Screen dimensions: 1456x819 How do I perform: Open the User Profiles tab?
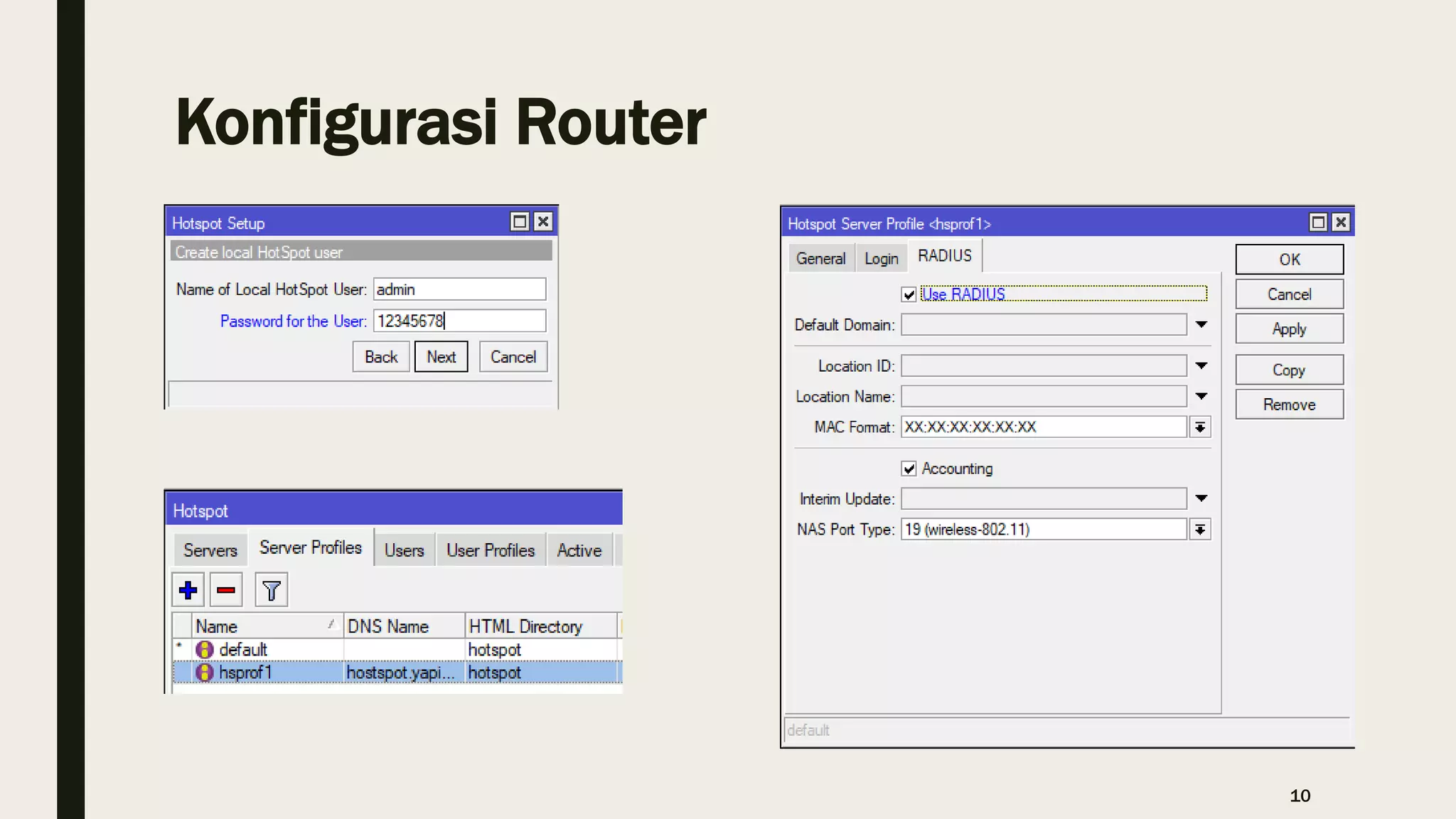(x=490, y=550)
